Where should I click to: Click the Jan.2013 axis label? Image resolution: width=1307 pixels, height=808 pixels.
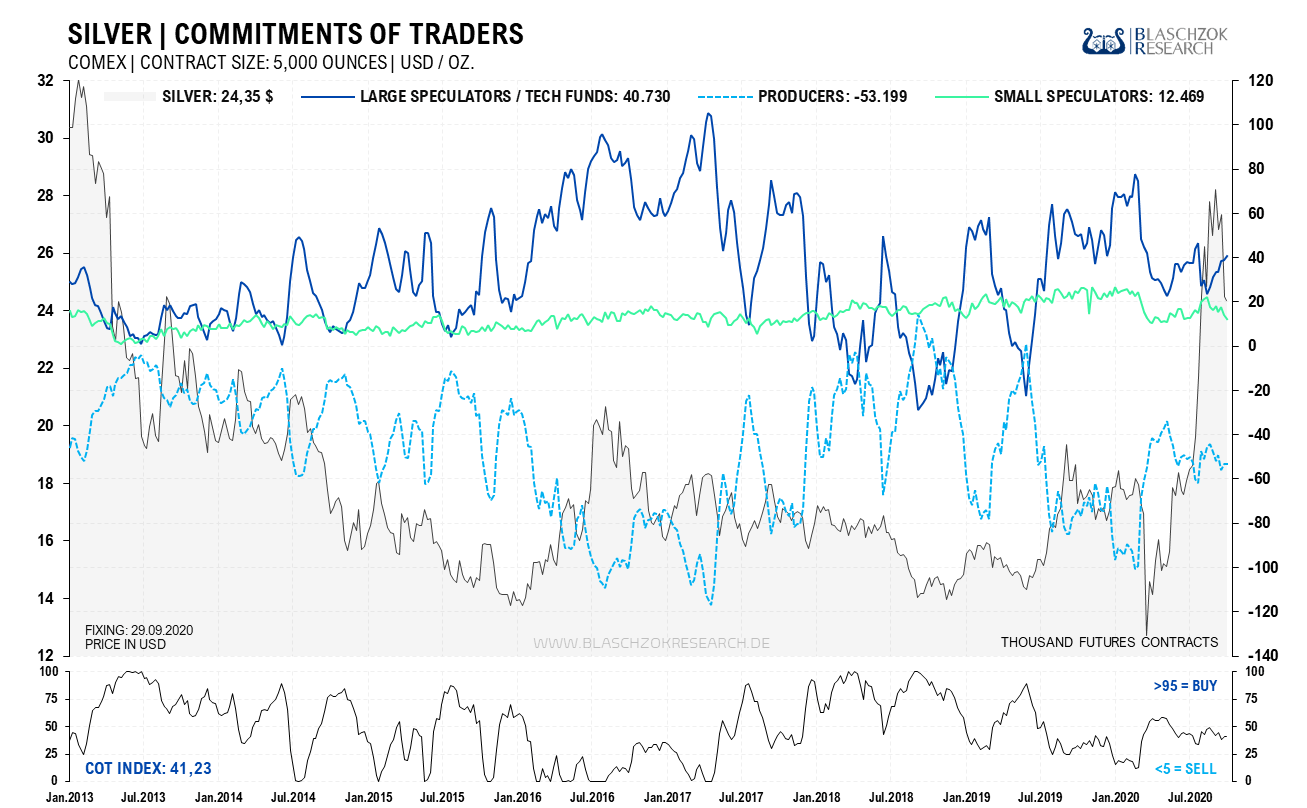(69, 797)
